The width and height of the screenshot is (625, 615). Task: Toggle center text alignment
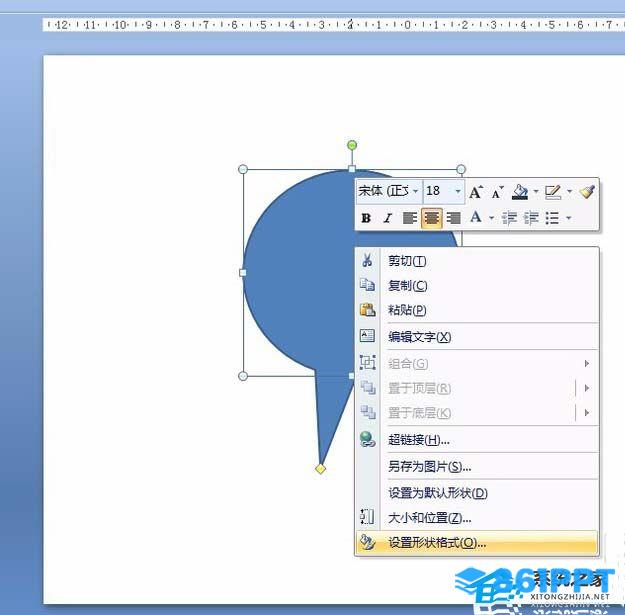pyautogui.click(x=432, y=218)
